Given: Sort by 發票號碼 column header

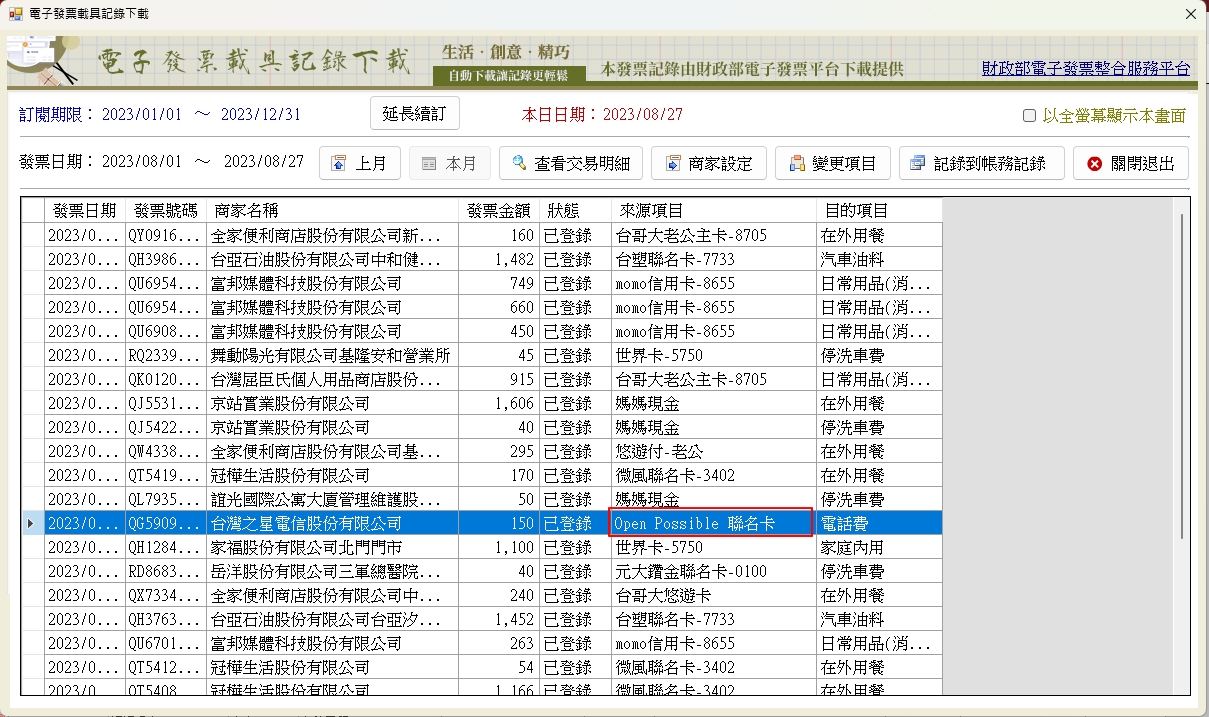Looking at the screenshot, I should tap(166, 211).
